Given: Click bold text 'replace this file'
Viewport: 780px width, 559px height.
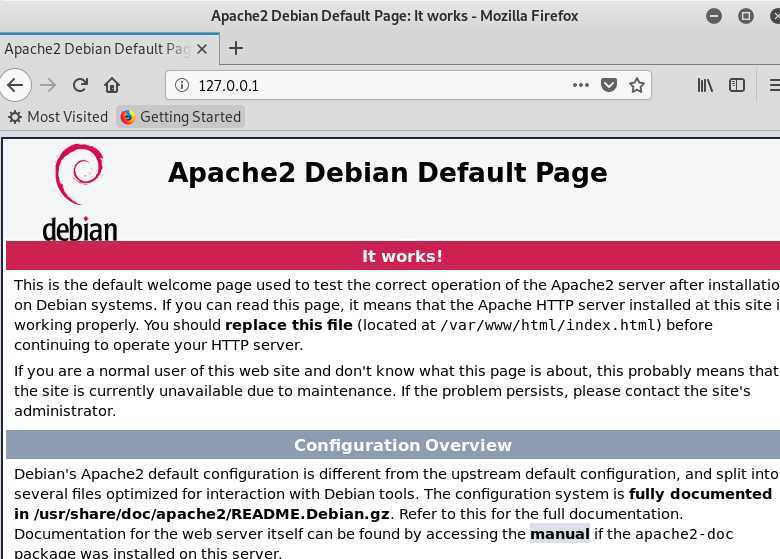Looking at the screenshot, I should [289, 325].
